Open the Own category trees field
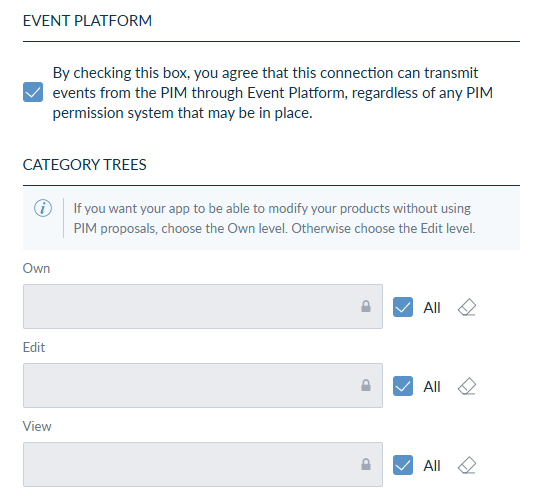Image resolution: width=546 pixels, height=495 pixels. pyautogui.click(x=203, y=306)
